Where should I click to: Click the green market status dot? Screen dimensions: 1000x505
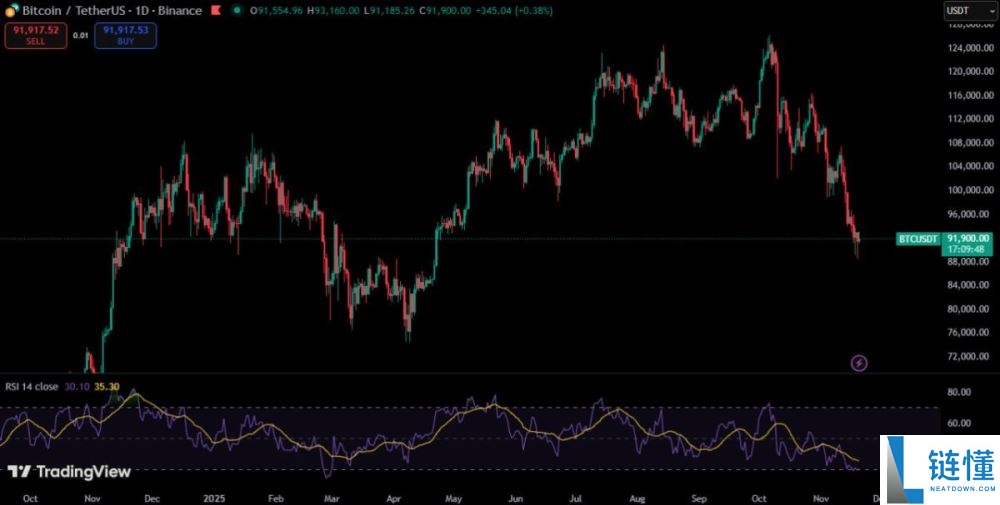pos(236,10)
